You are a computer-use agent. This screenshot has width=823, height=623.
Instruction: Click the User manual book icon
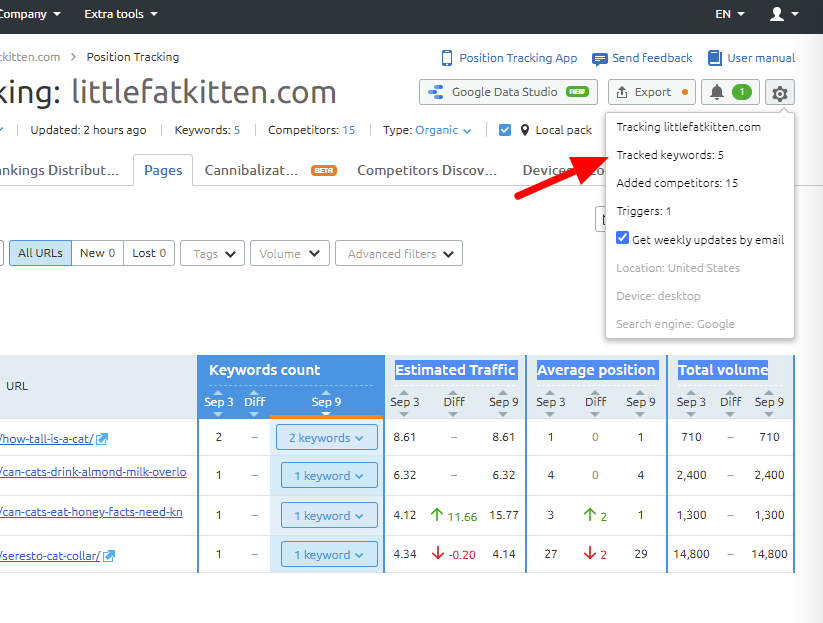[714, 58]
